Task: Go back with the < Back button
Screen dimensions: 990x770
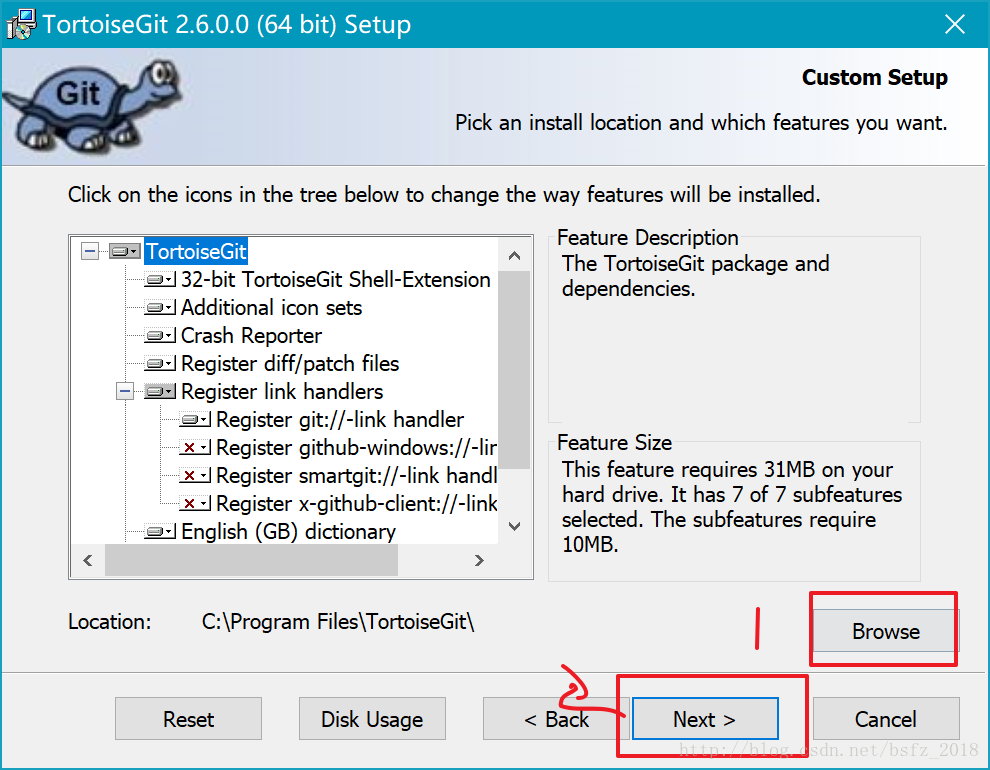Action: (x=556, y=719)
